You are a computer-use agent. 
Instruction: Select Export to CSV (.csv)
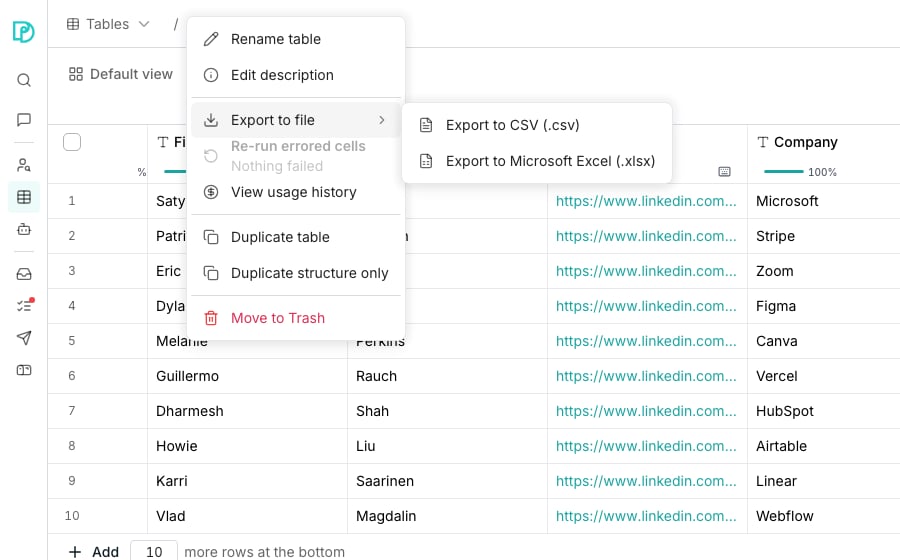click(537, 125)
